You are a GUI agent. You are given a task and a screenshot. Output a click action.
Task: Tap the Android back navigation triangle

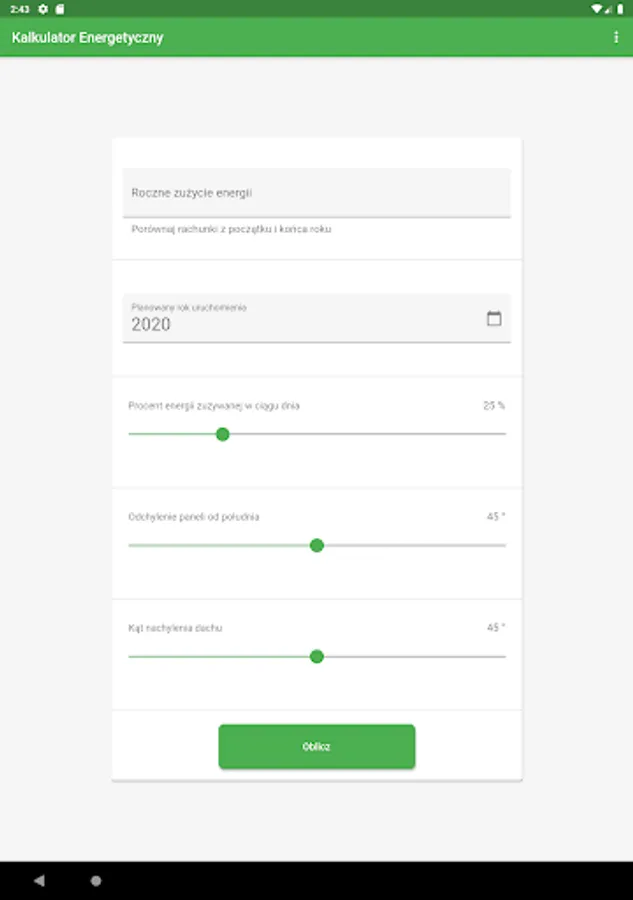[x=39, y=881]
